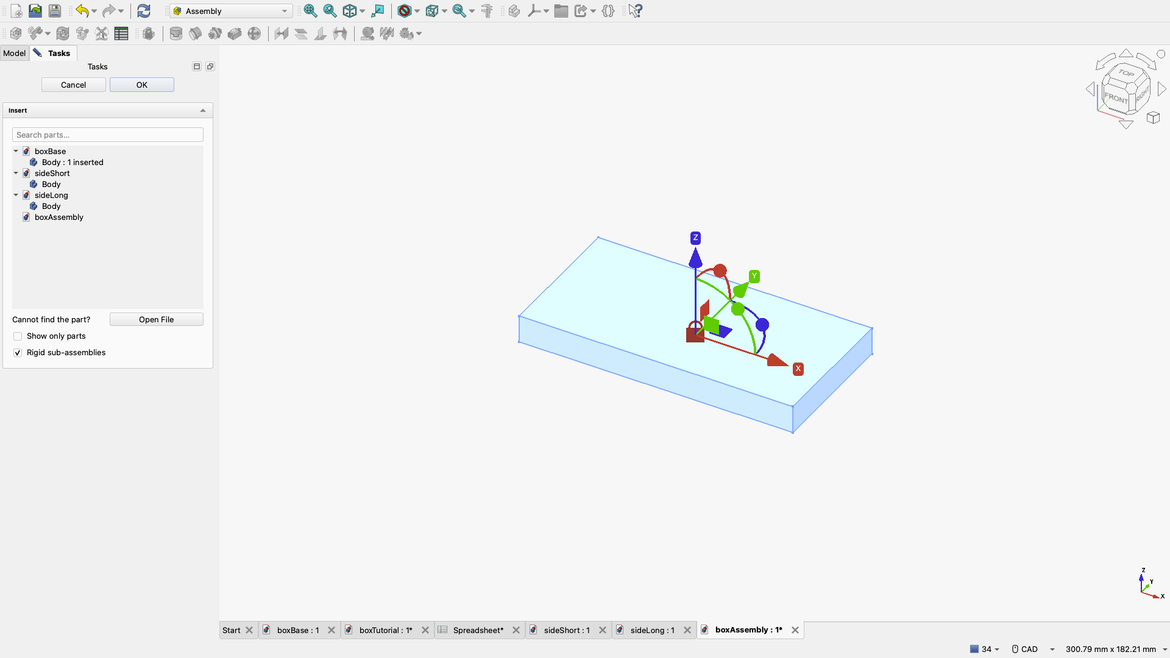Image resolution: width=1170 pixels, height=658 pixels.
Task: Collapse the Insert panel section
Action: click(x=203, y=111)
